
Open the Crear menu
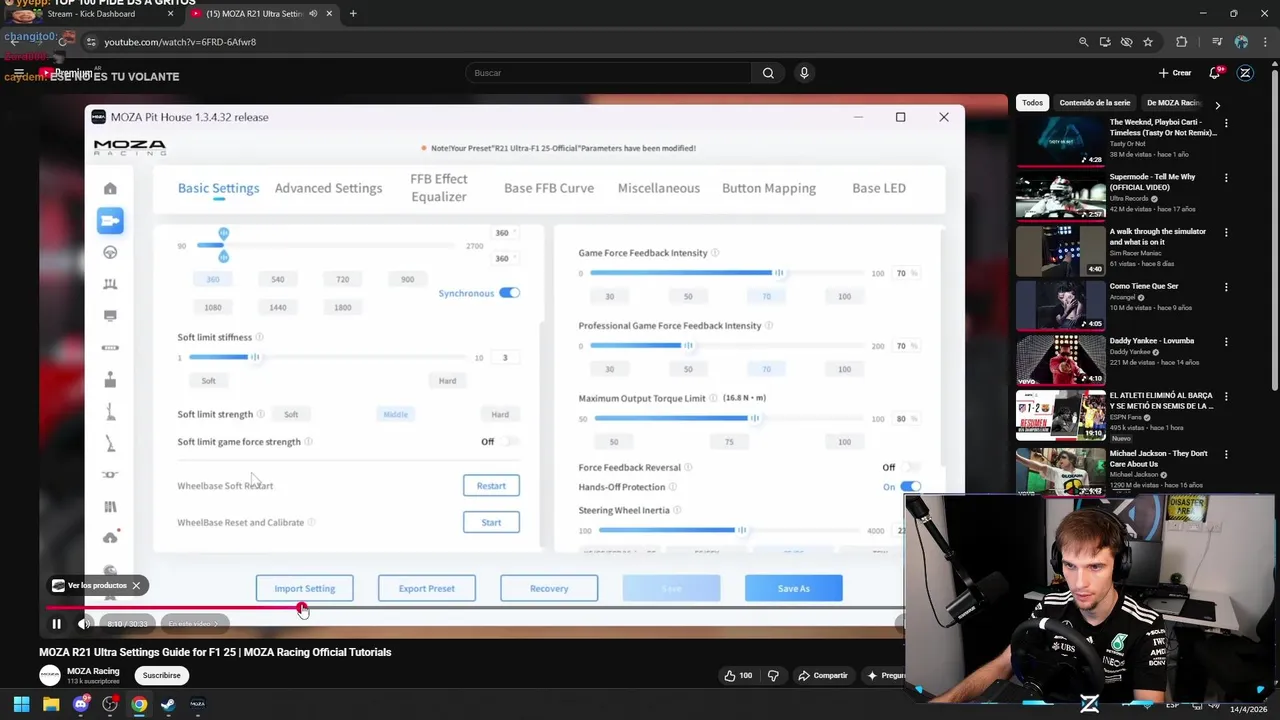(x=1175, y=73)
